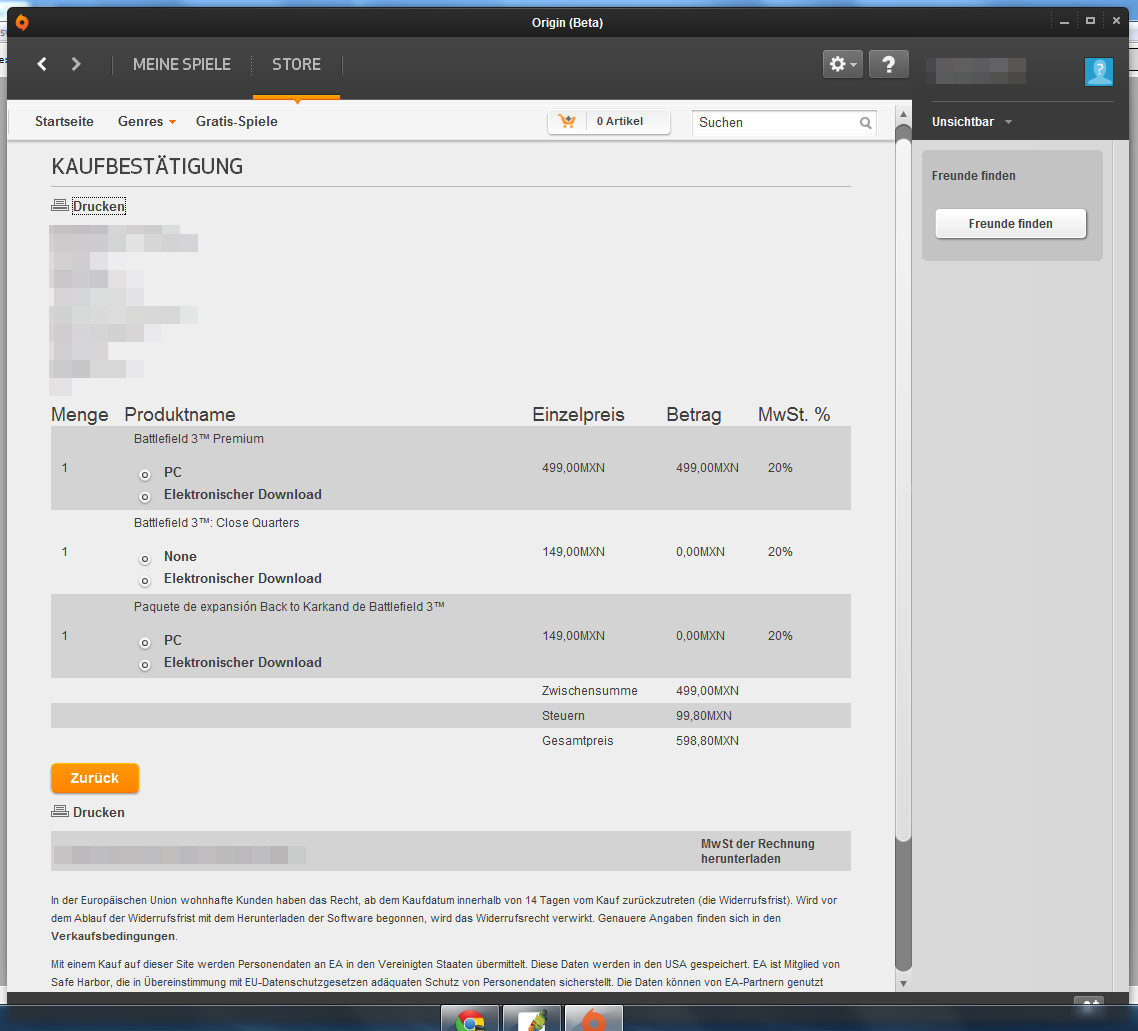Click the Freunde finden button
Image resolution: width=1138 pixels, height=1031 pixels.
tap(1010, 223)
